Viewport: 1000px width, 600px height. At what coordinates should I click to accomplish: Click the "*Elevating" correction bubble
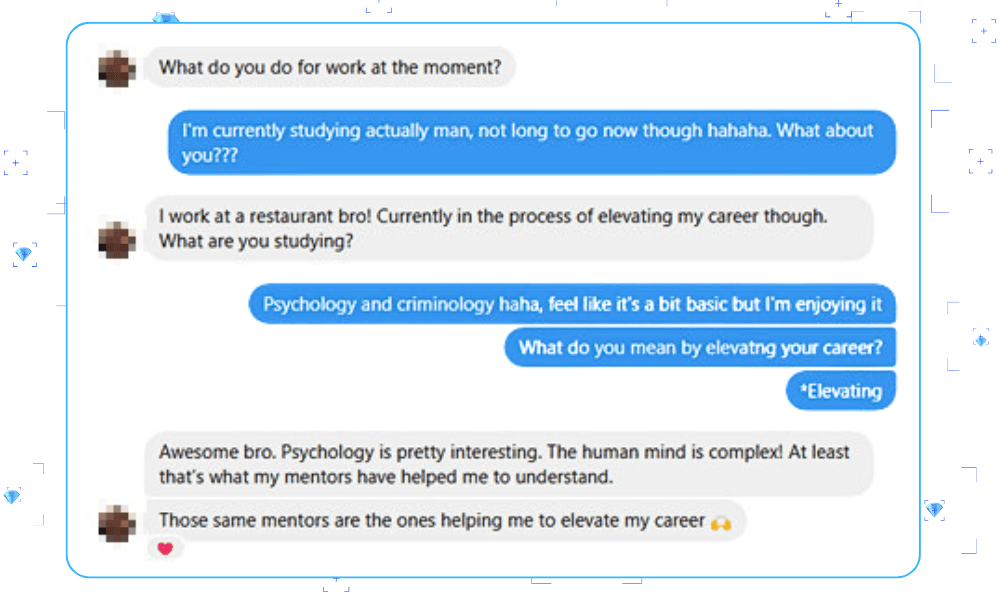click(841, 391)
